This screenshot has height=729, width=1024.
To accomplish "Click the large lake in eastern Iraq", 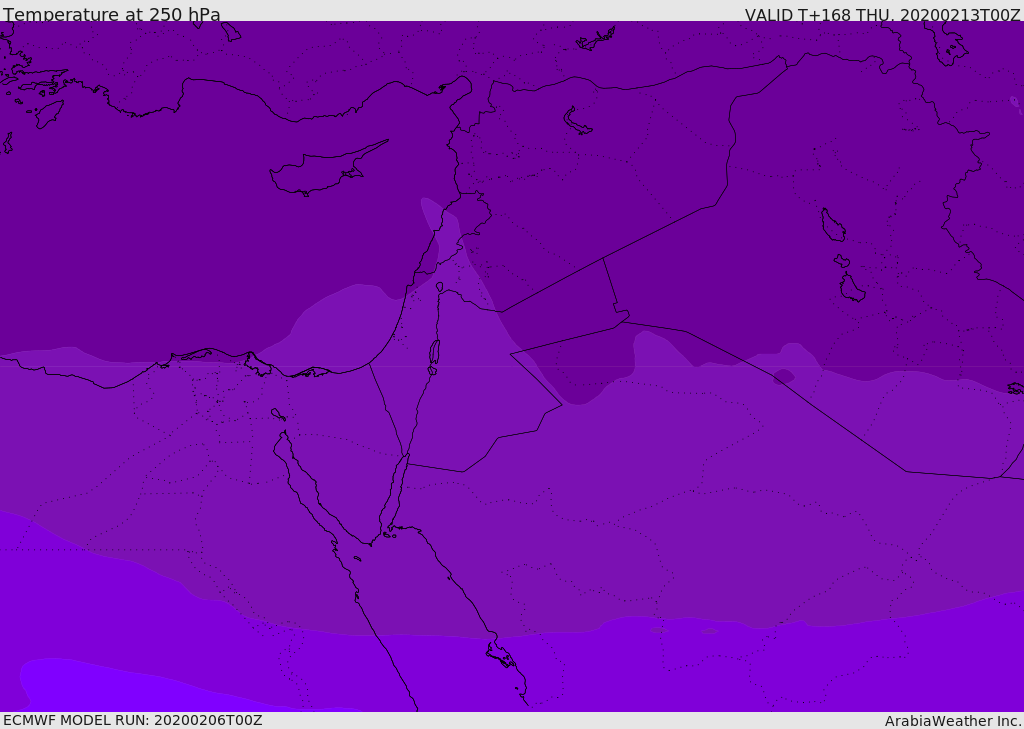I will (x=833, y=225).
